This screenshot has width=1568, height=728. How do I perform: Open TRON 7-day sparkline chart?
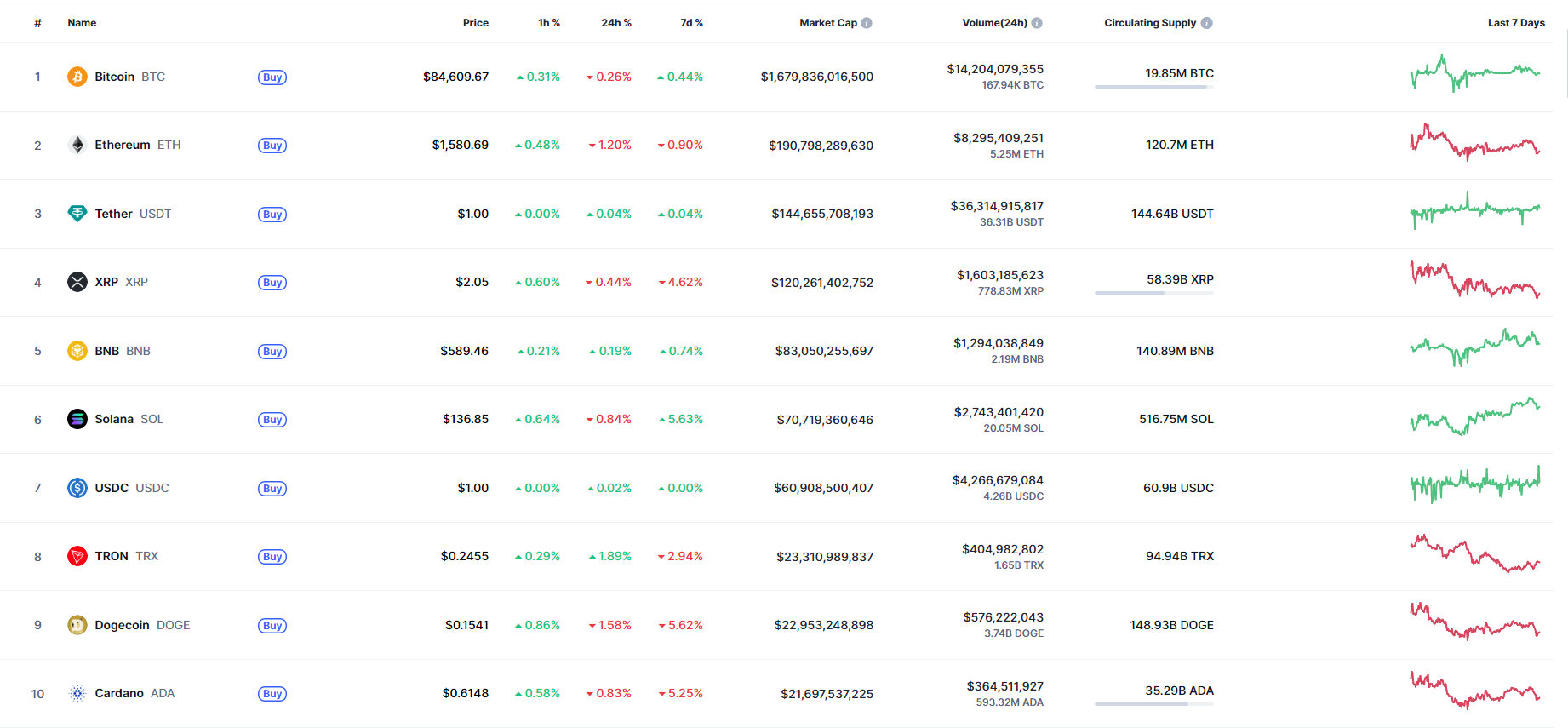tap(1475, 553)
